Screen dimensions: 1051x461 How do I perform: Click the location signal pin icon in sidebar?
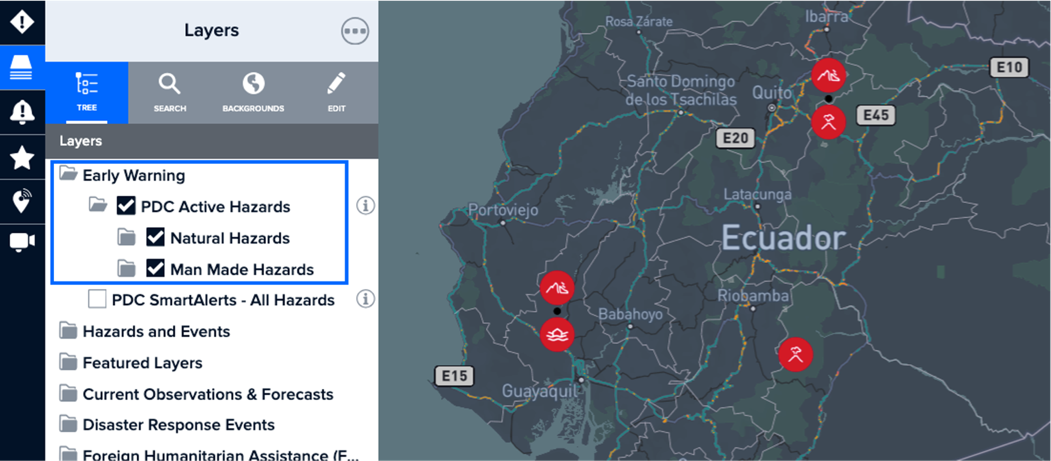pos(22,202)
